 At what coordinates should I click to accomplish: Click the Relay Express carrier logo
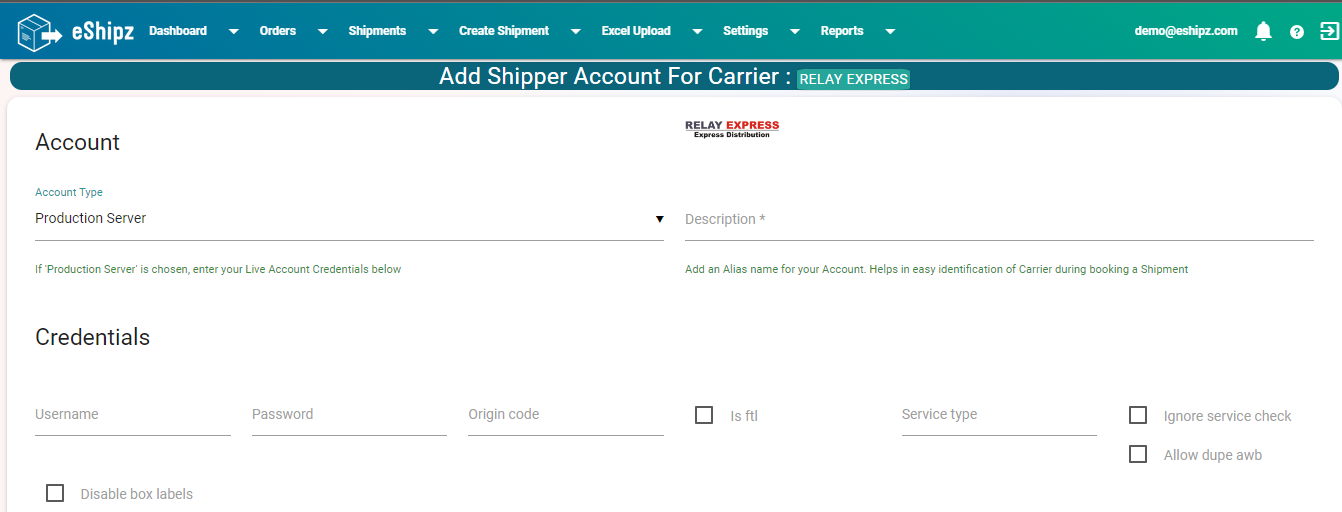pyautogui.click(x=732, y=129)
